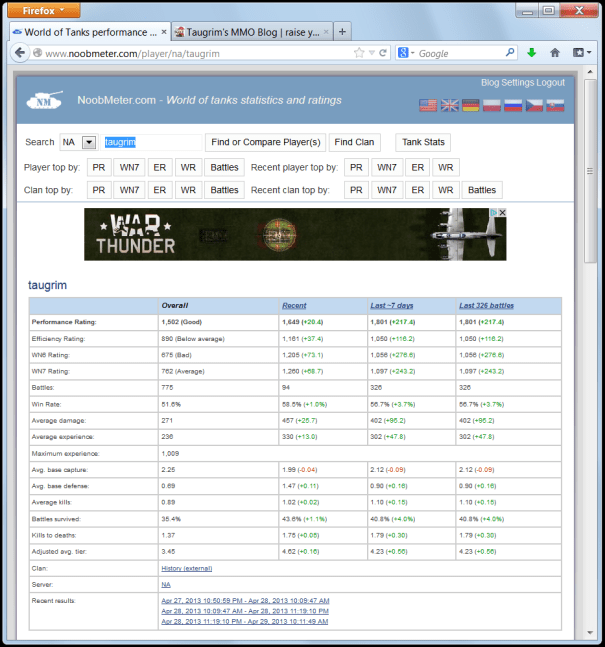Sort Player top by PR
Screen dimensions: 605x647
99,168
